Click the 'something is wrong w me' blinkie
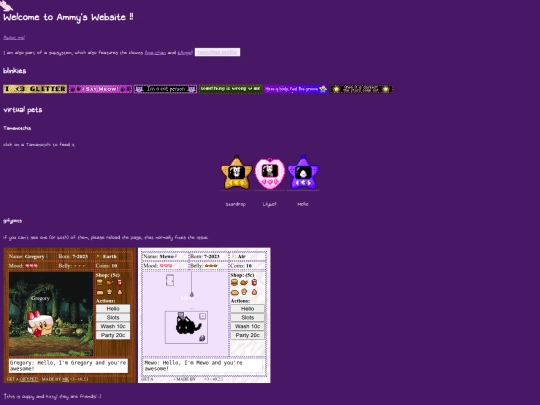 pos(231,89)
